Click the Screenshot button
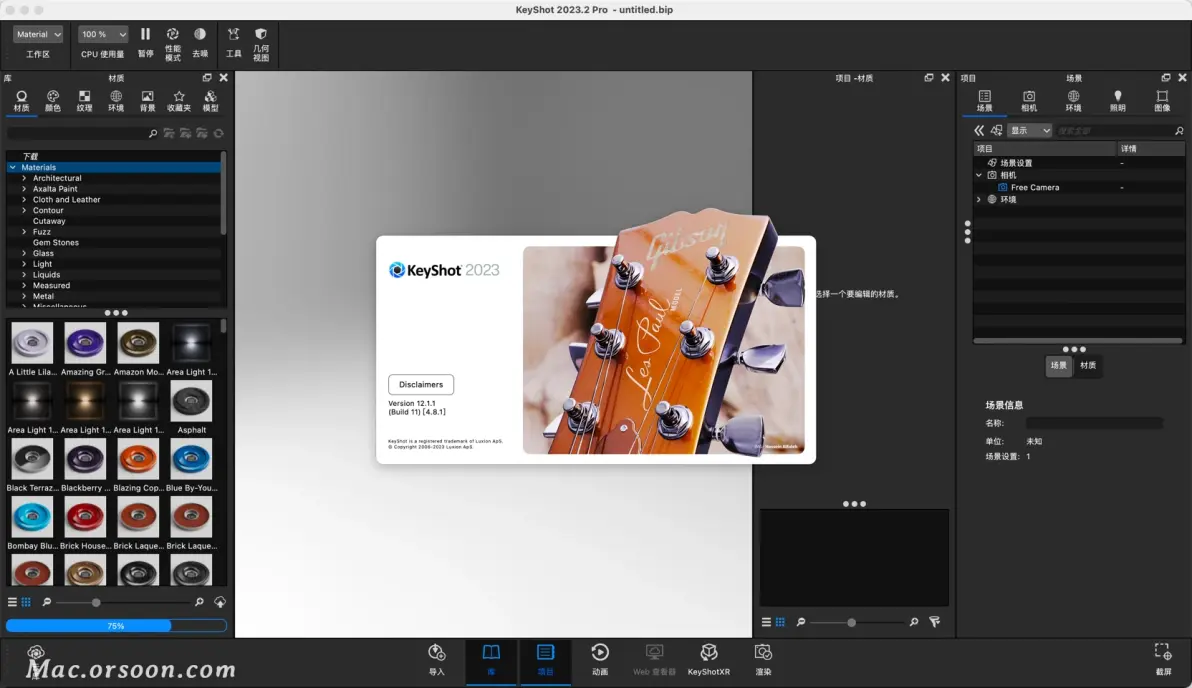The height and width of the screenshot is (688, 1192). tap(1163, 660)
